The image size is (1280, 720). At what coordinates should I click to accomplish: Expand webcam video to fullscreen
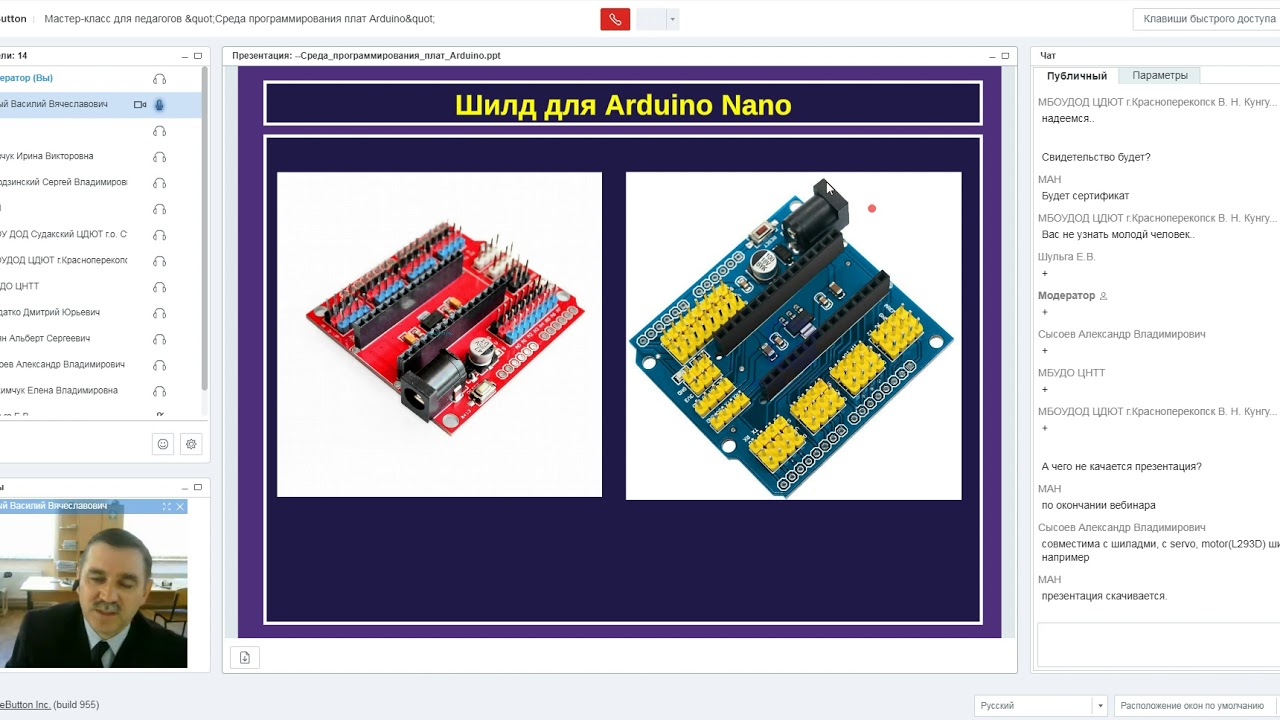tap(167, 506)
